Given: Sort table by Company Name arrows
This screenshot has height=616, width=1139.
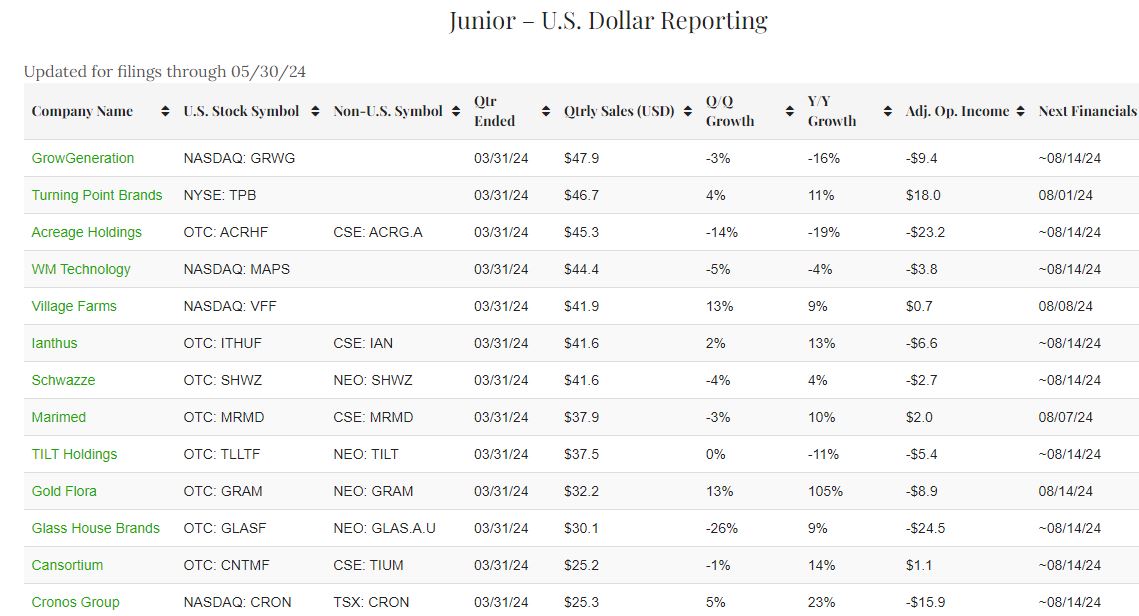Looking at the screenshot, I should pyautogui.click(x=165, y=112).
